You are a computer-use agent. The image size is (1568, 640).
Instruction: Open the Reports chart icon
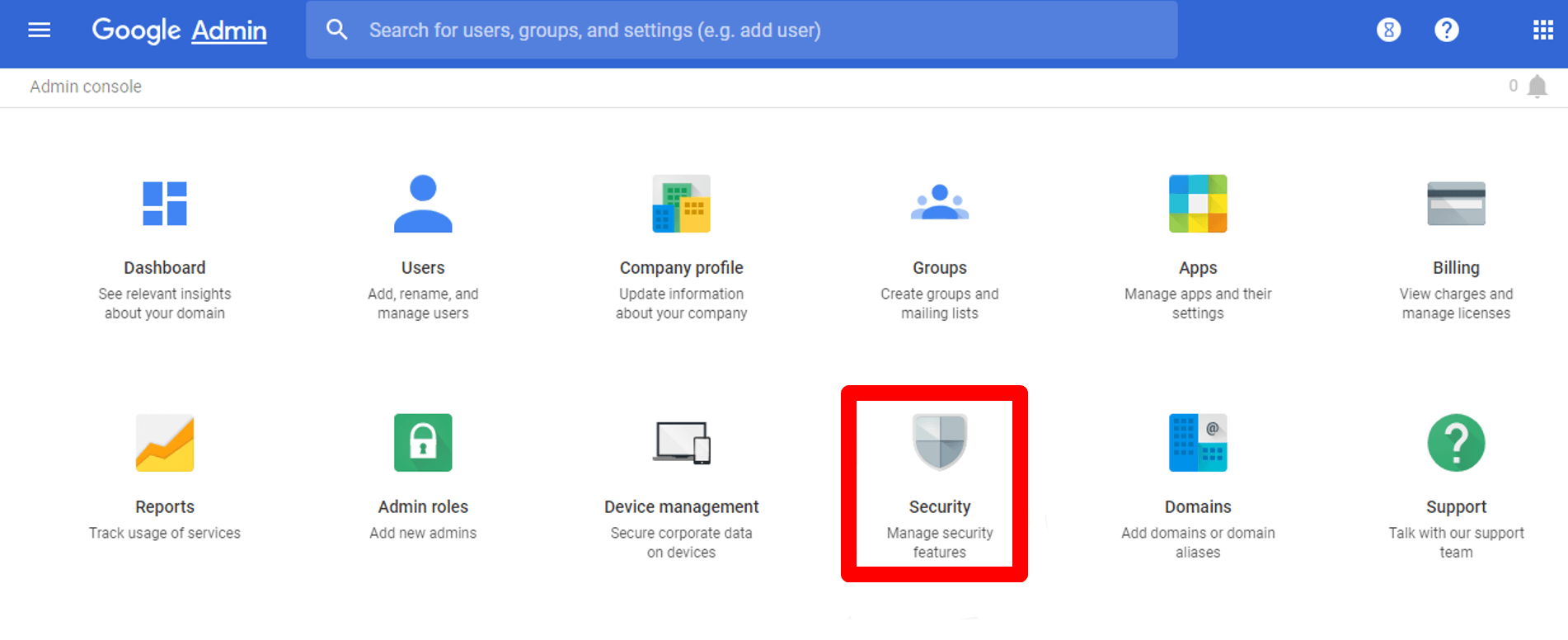click(x=165, y=443)
